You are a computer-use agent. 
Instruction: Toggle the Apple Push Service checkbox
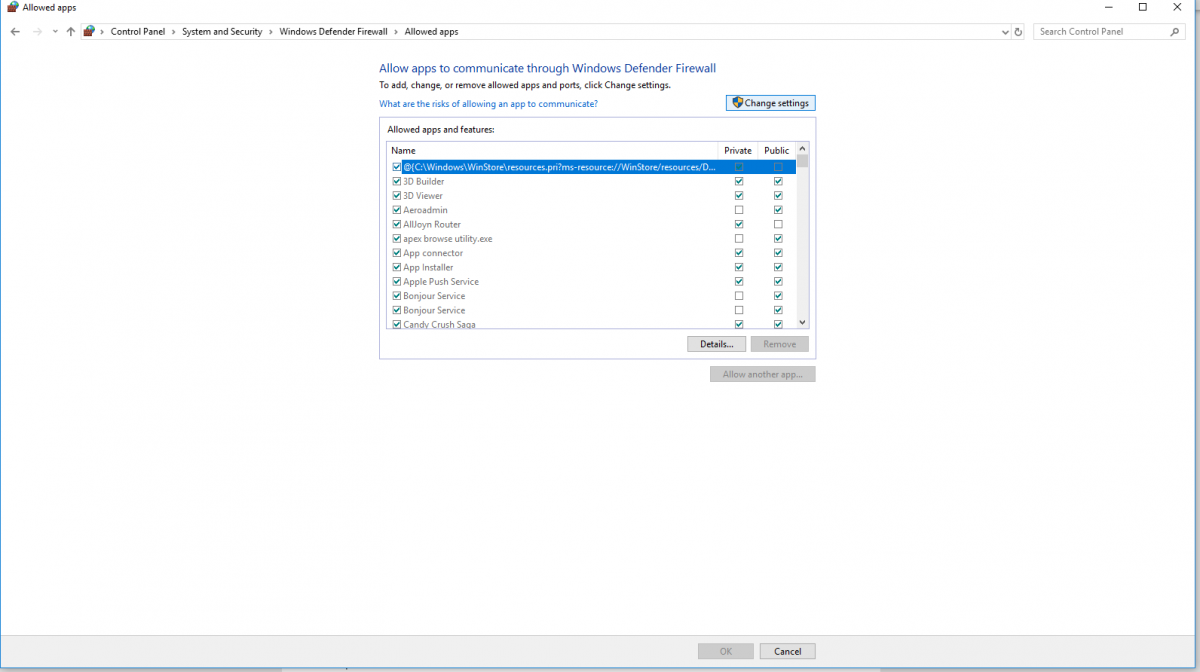click(x=397, y=282)
